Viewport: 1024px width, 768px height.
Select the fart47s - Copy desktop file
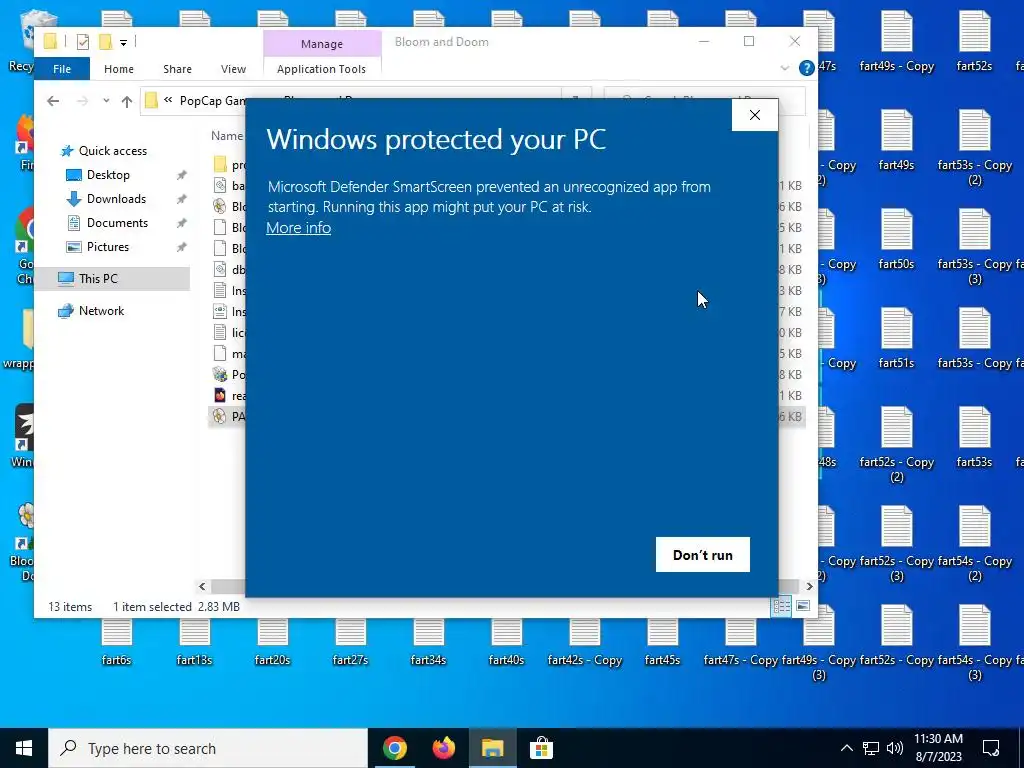[741, 642]
